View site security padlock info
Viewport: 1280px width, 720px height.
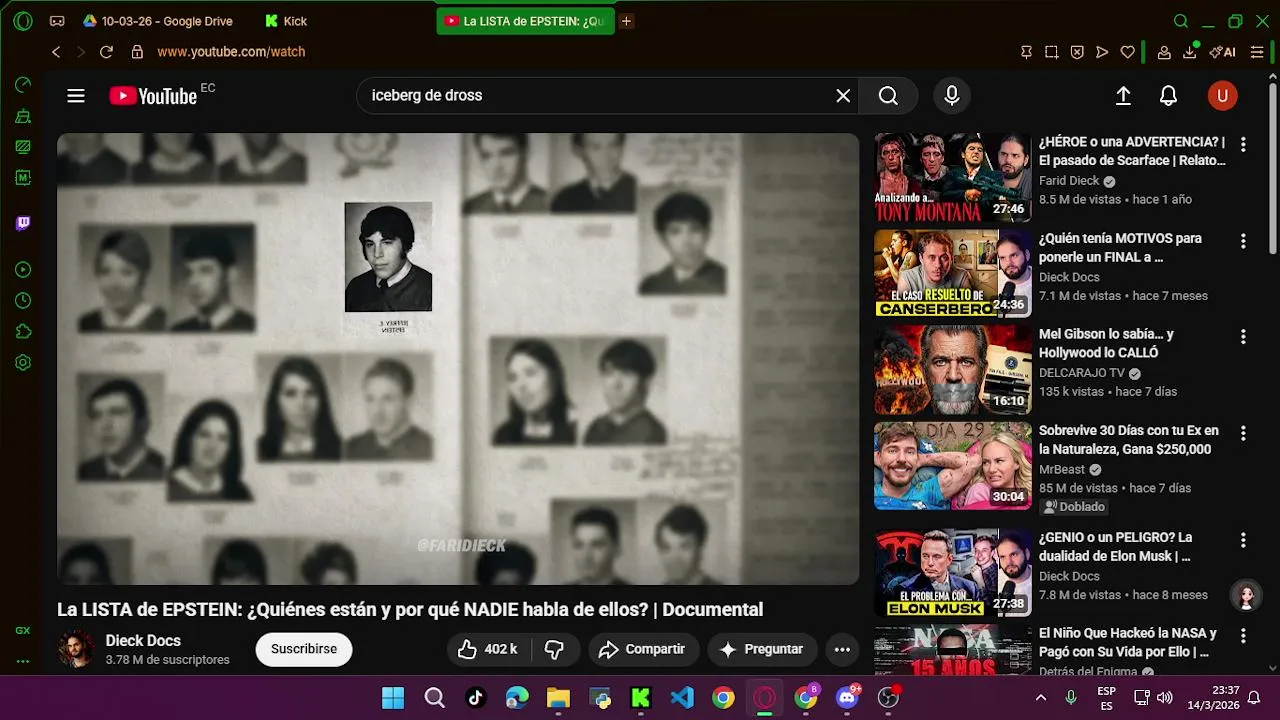pyautogui.click(x=137, y=52)
